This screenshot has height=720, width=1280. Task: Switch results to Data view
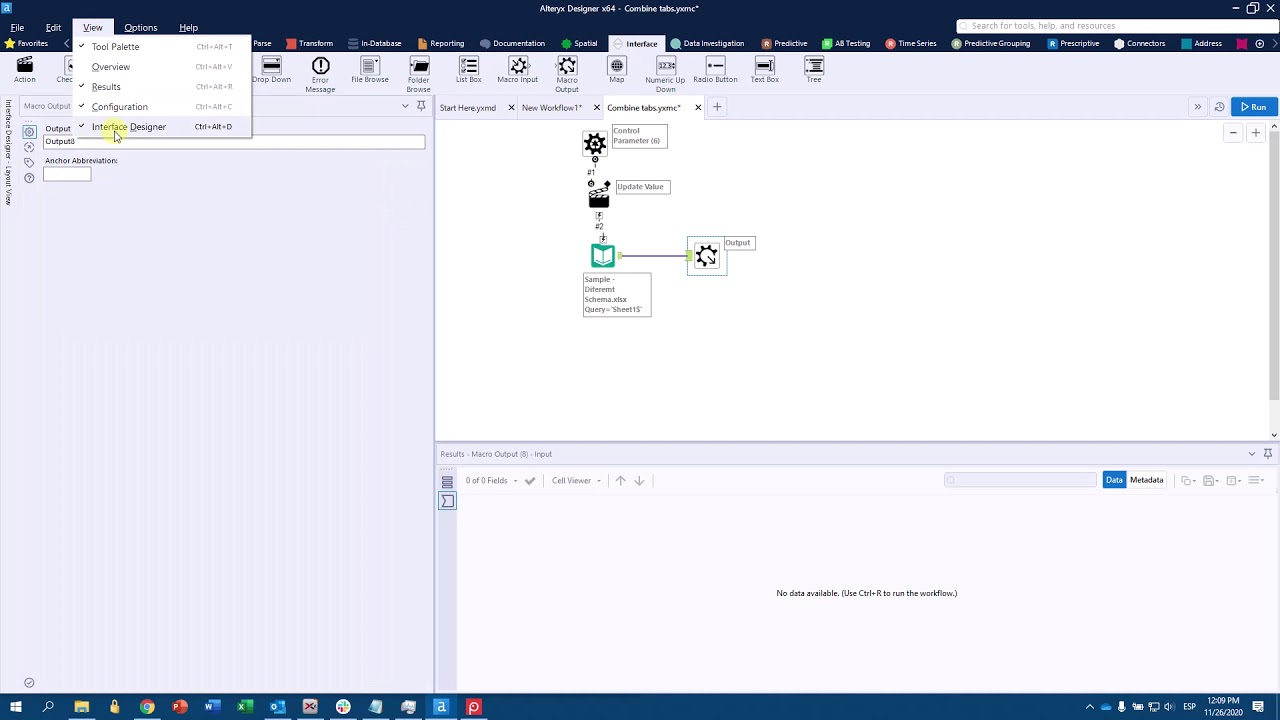click(1114, 480)
